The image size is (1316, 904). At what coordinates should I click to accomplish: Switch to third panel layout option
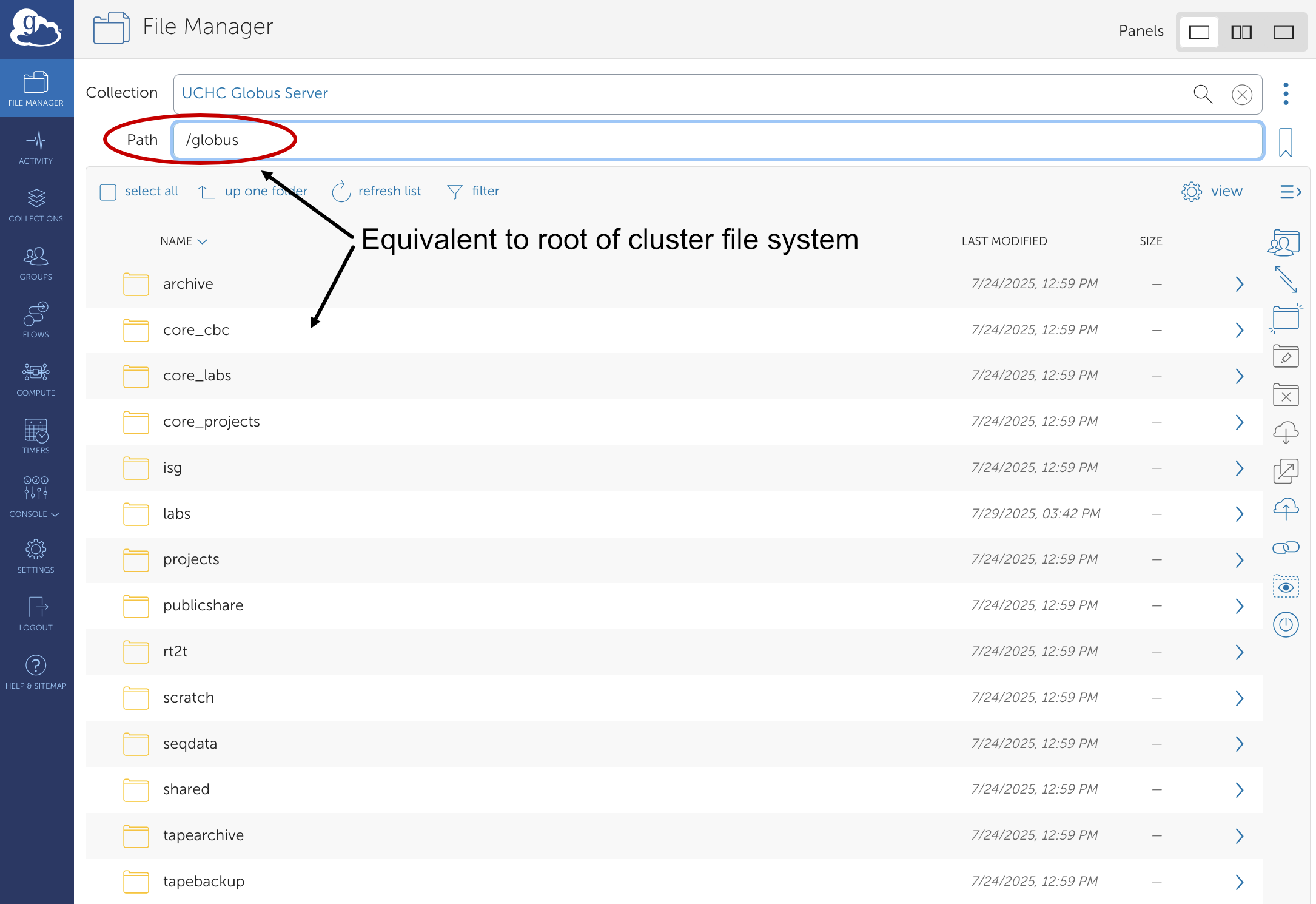(x=1284, y=32)
